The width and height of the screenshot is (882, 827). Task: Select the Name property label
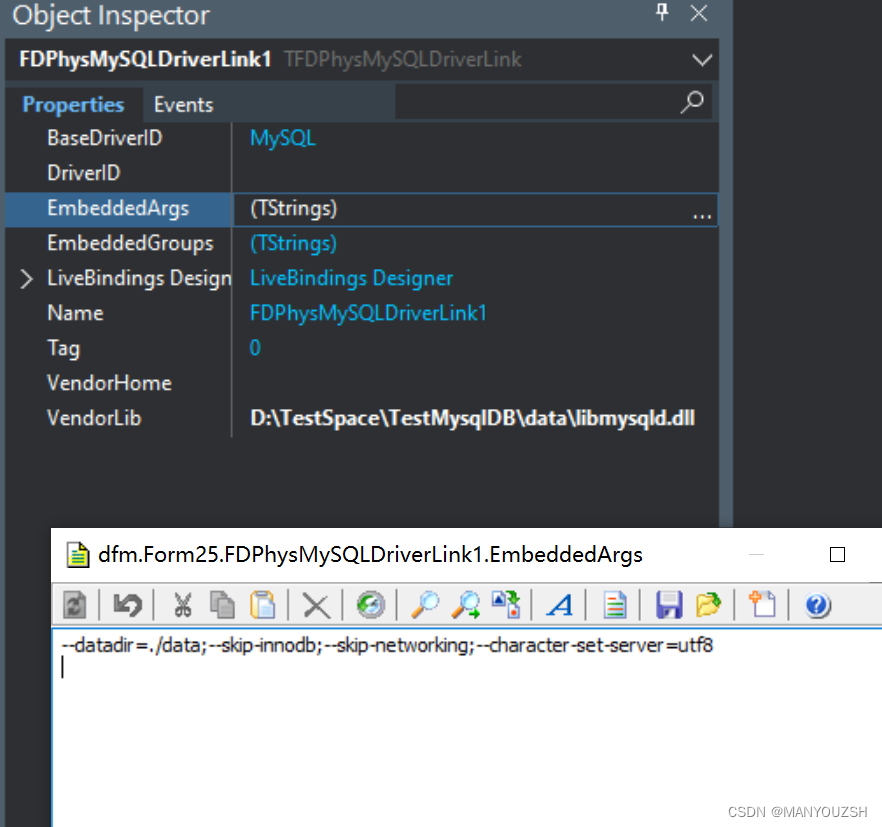[75, 313]
